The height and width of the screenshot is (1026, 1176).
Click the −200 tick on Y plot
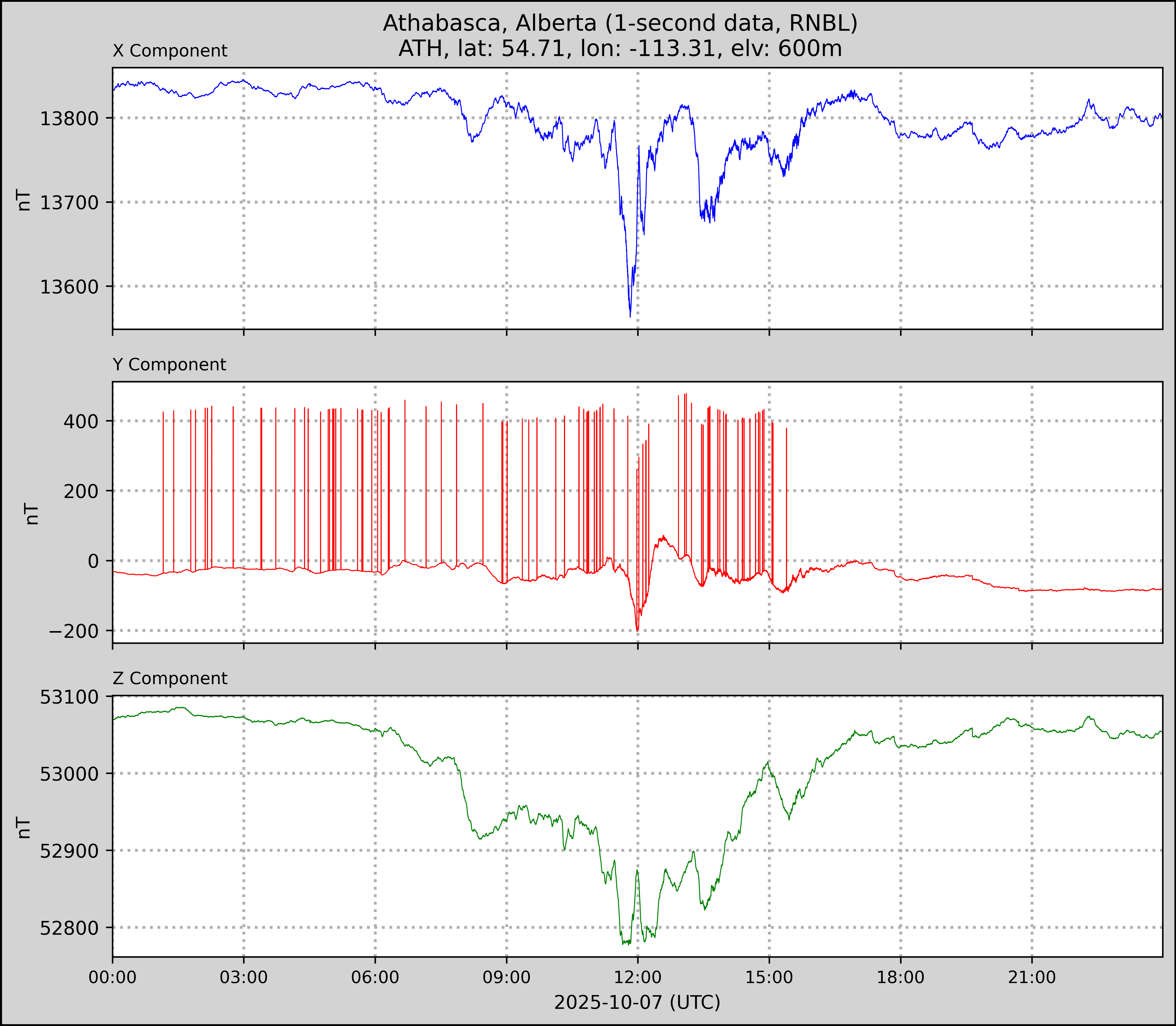click(x=74, y=631)
